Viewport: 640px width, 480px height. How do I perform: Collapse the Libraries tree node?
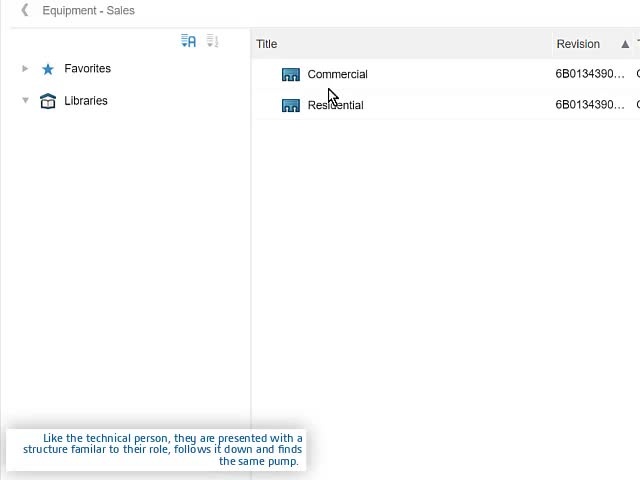pos(25,101)
